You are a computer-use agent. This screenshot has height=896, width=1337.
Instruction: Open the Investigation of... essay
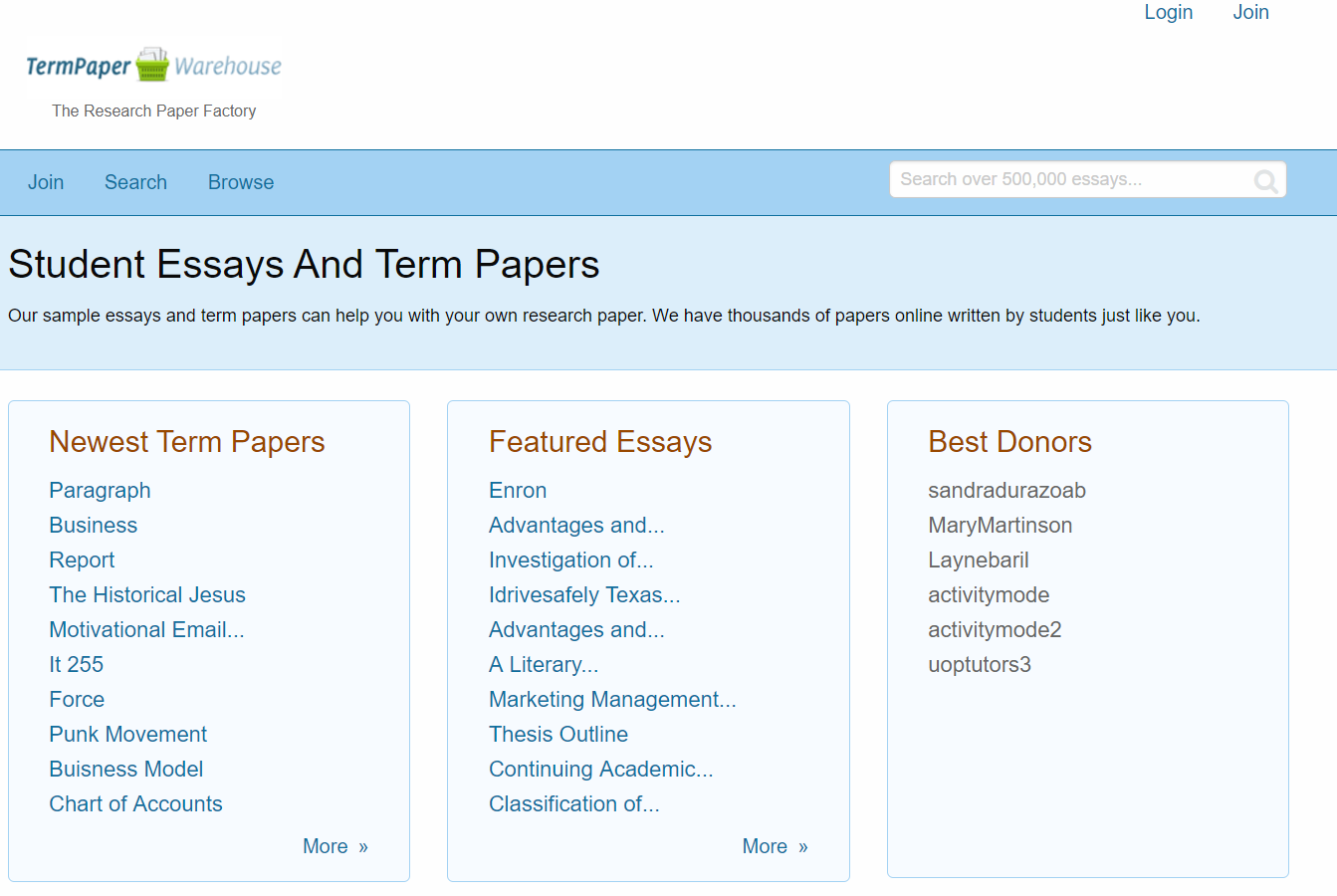coord(571,560)
